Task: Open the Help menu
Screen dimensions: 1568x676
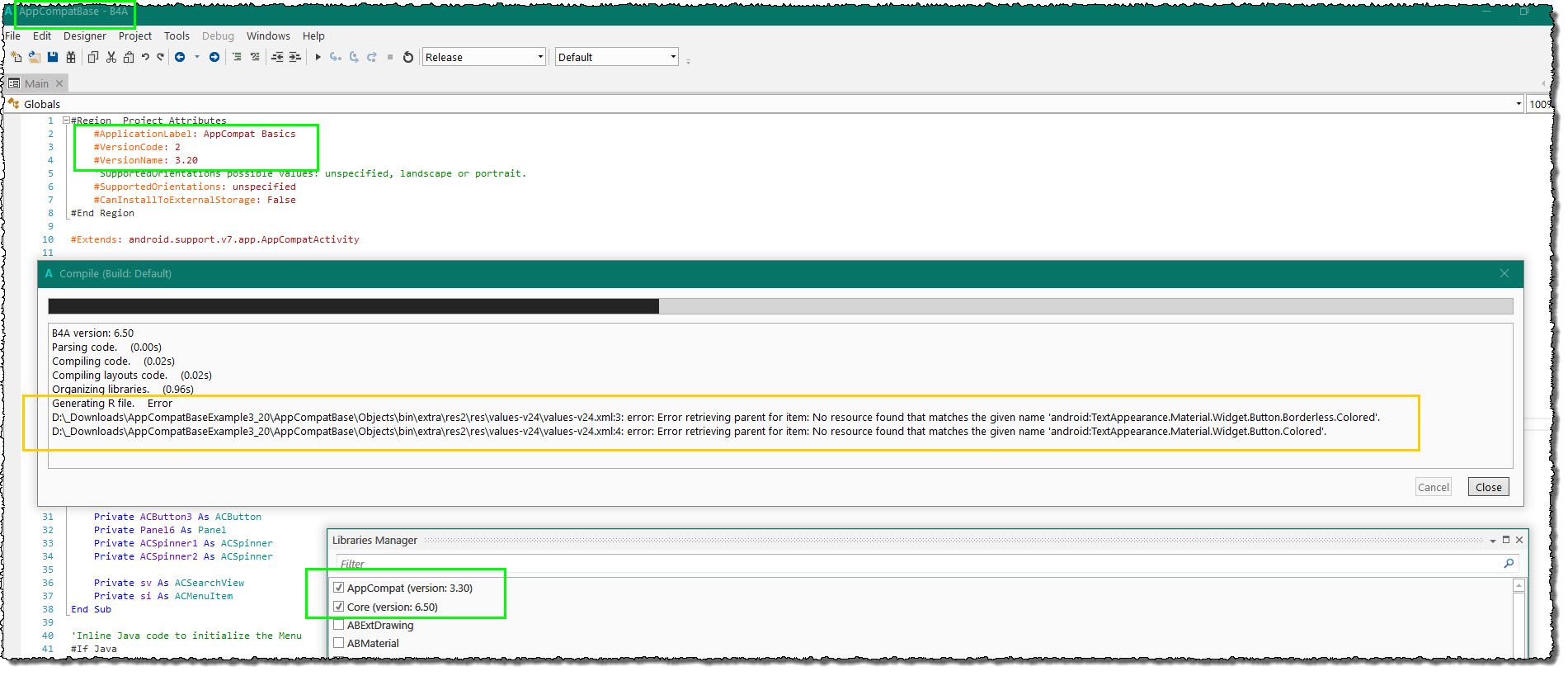Action: (x=313, y=35)
